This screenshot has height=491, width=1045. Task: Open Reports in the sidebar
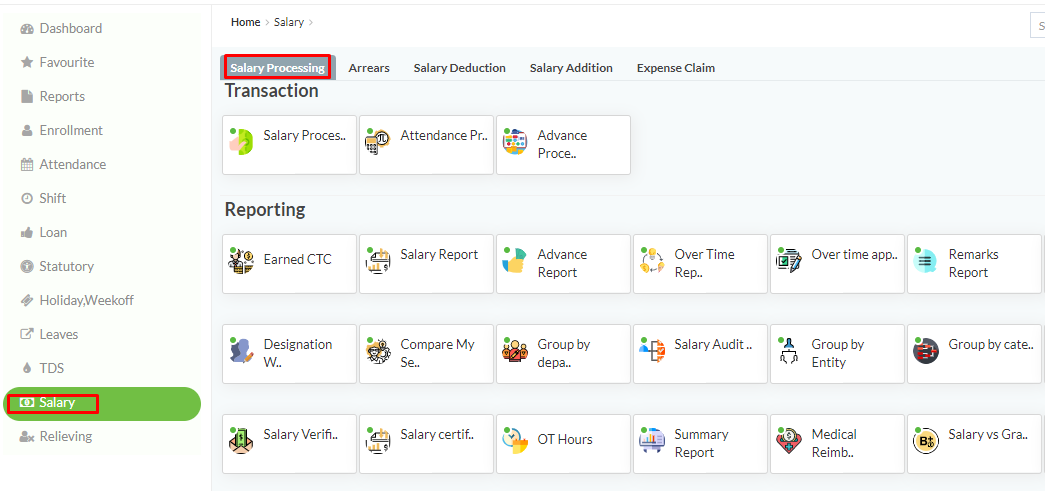click(53, 97)
